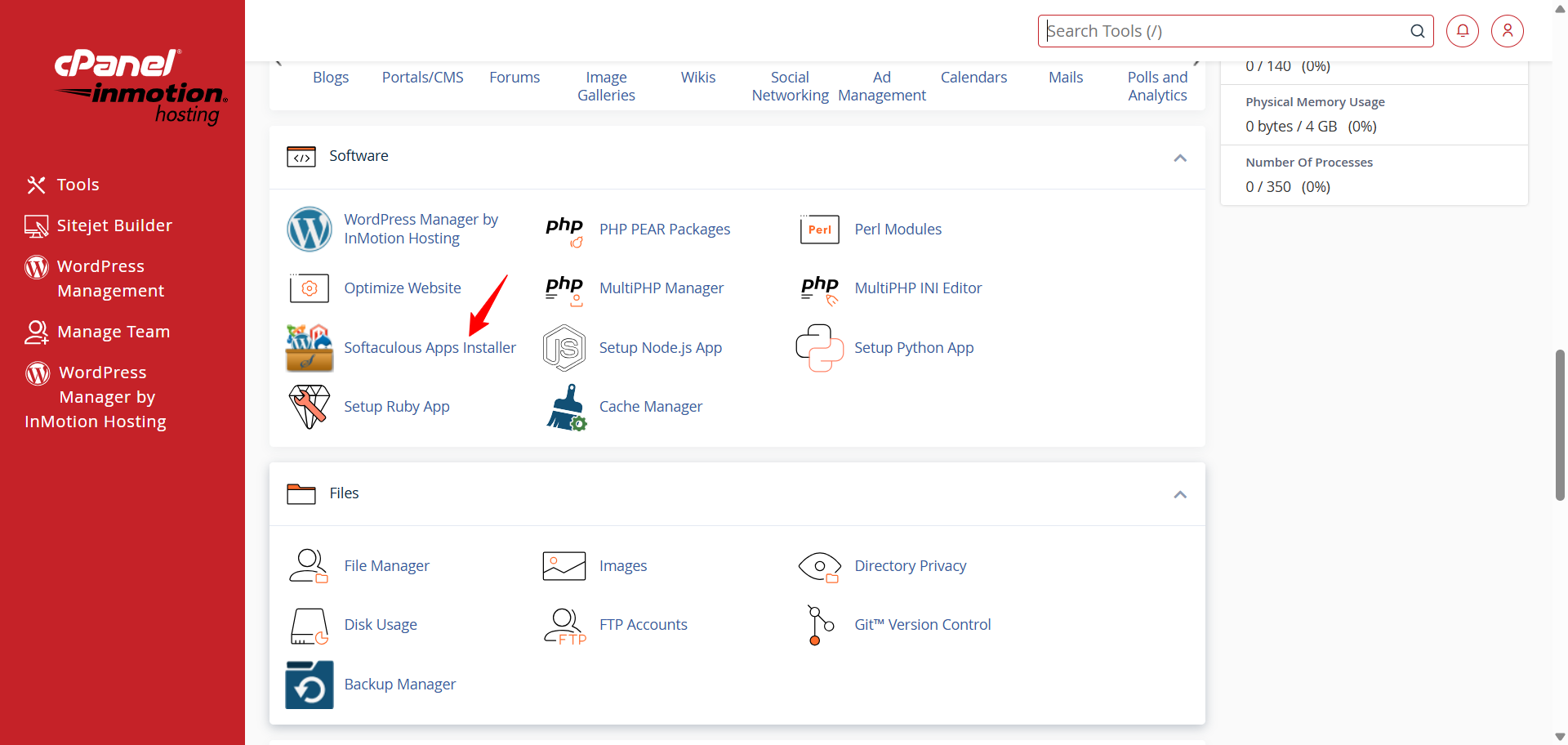1568x745 pixels.
Task: Click the File Manager icon
Action: pyautogui.click(x=309, y=565)
